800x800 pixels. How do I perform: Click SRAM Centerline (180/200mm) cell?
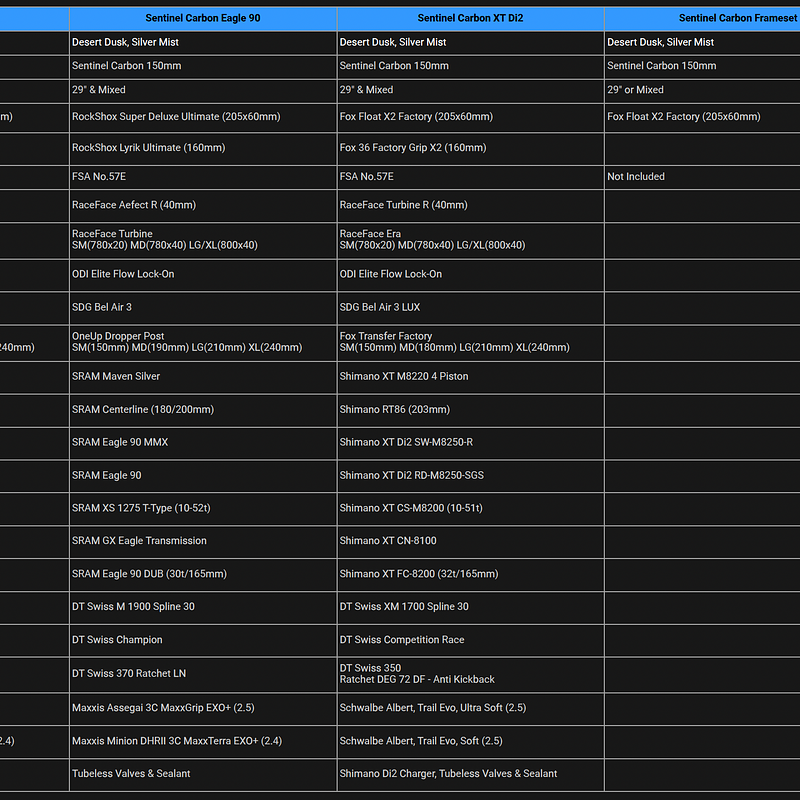[x=203, y=410]
